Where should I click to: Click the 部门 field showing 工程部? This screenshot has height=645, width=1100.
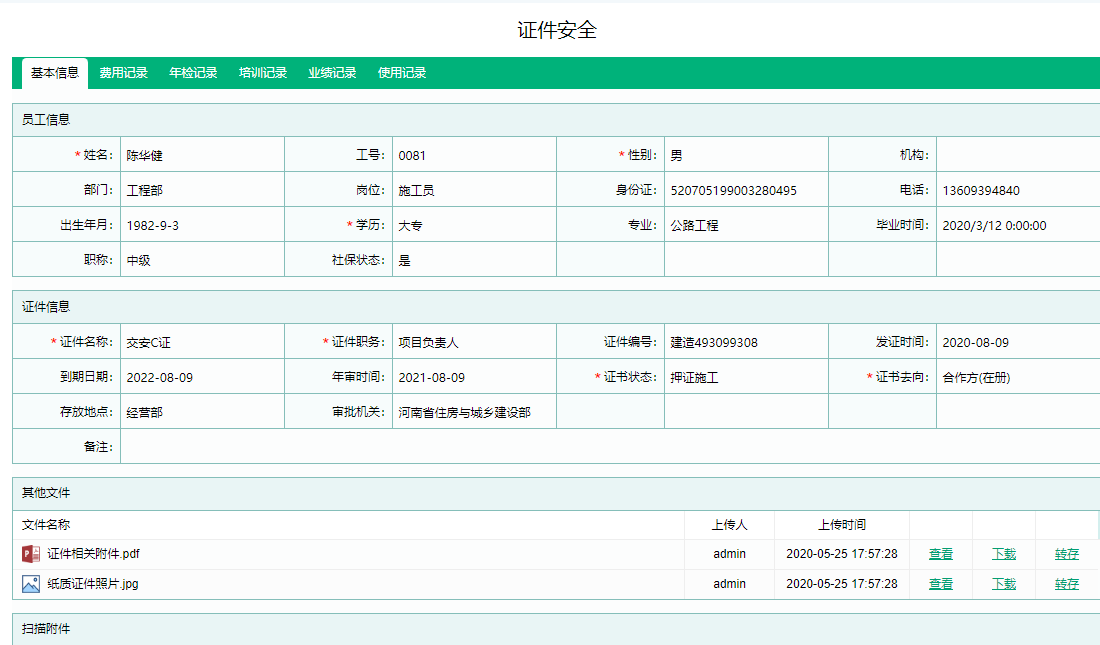[x=202, y=189]
